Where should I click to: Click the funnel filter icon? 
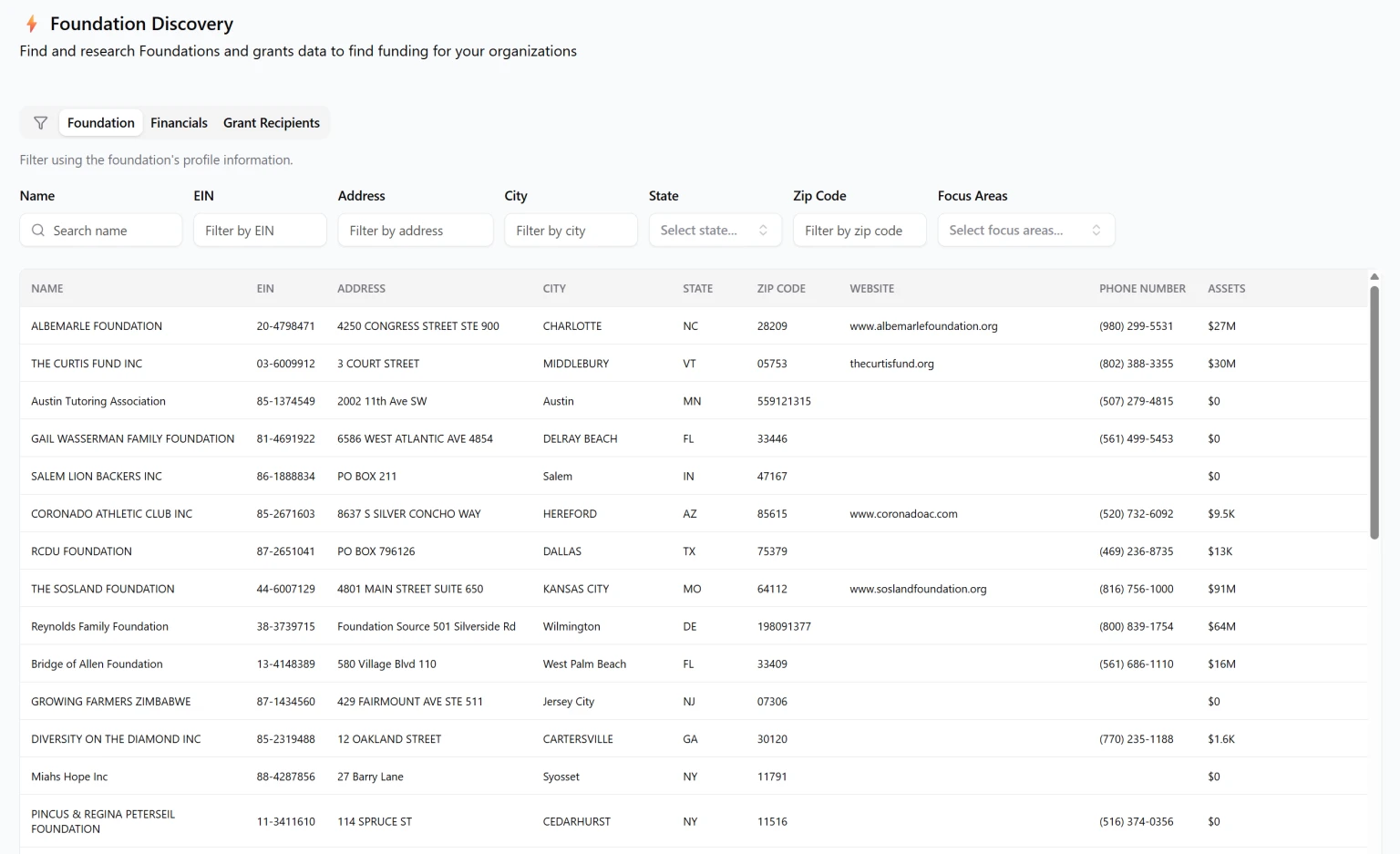coord(40,123)
